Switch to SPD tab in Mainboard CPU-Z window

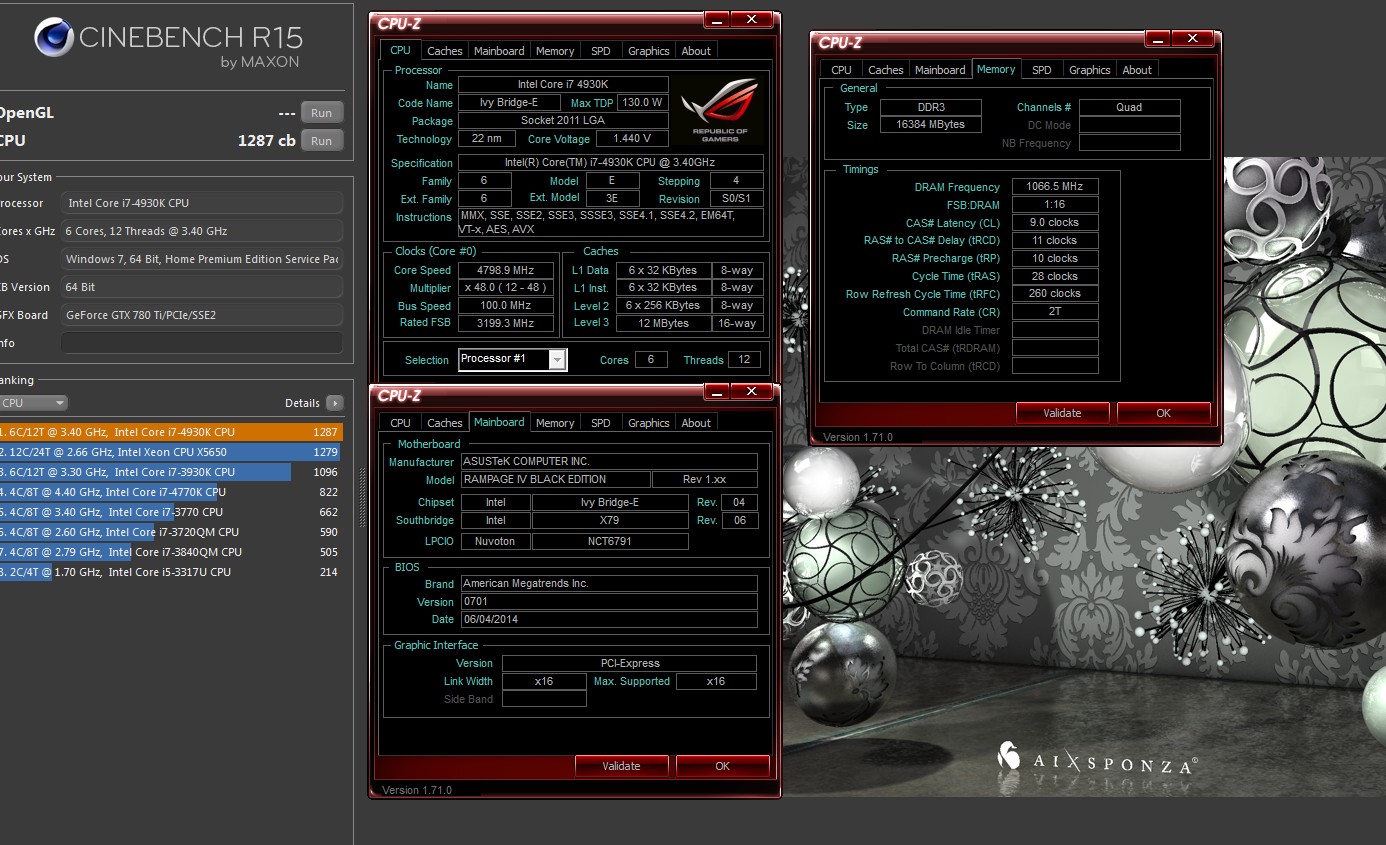point(600,423)
